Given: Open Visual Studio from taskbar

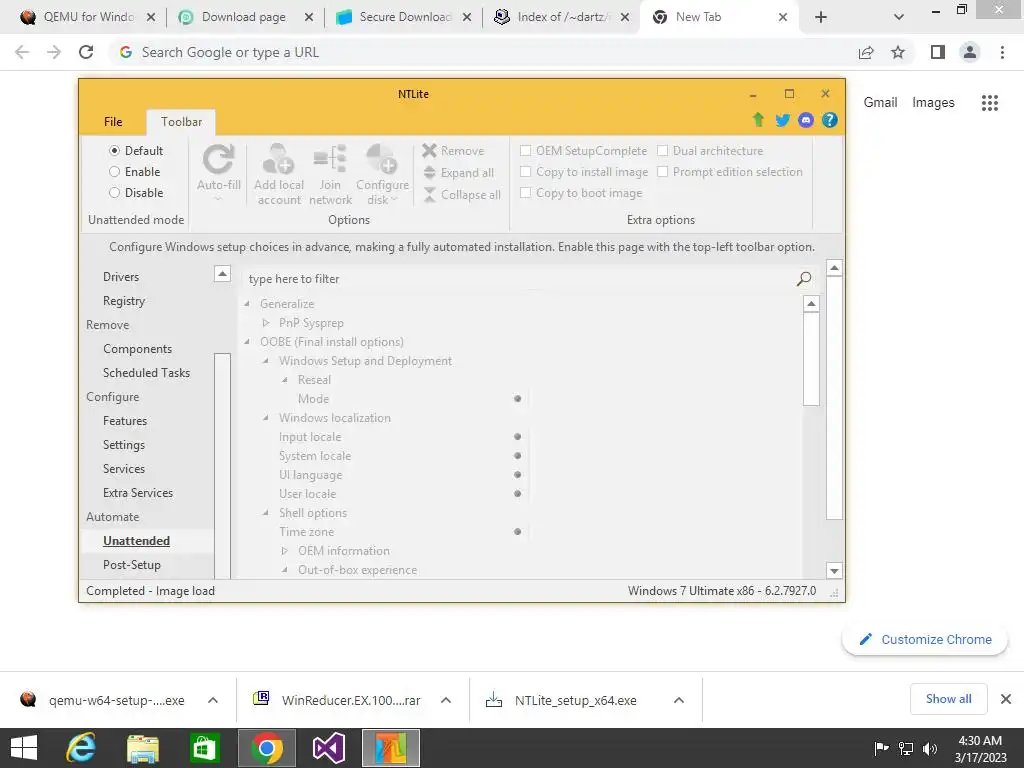Looking at the screenshot, I should click(328, 748).
